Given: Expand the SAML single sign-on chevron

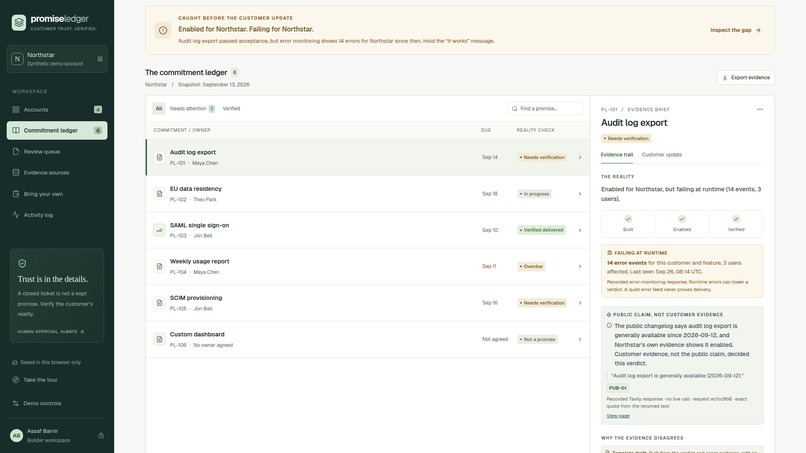Looking at the screenshot, I should click(580, 230).
